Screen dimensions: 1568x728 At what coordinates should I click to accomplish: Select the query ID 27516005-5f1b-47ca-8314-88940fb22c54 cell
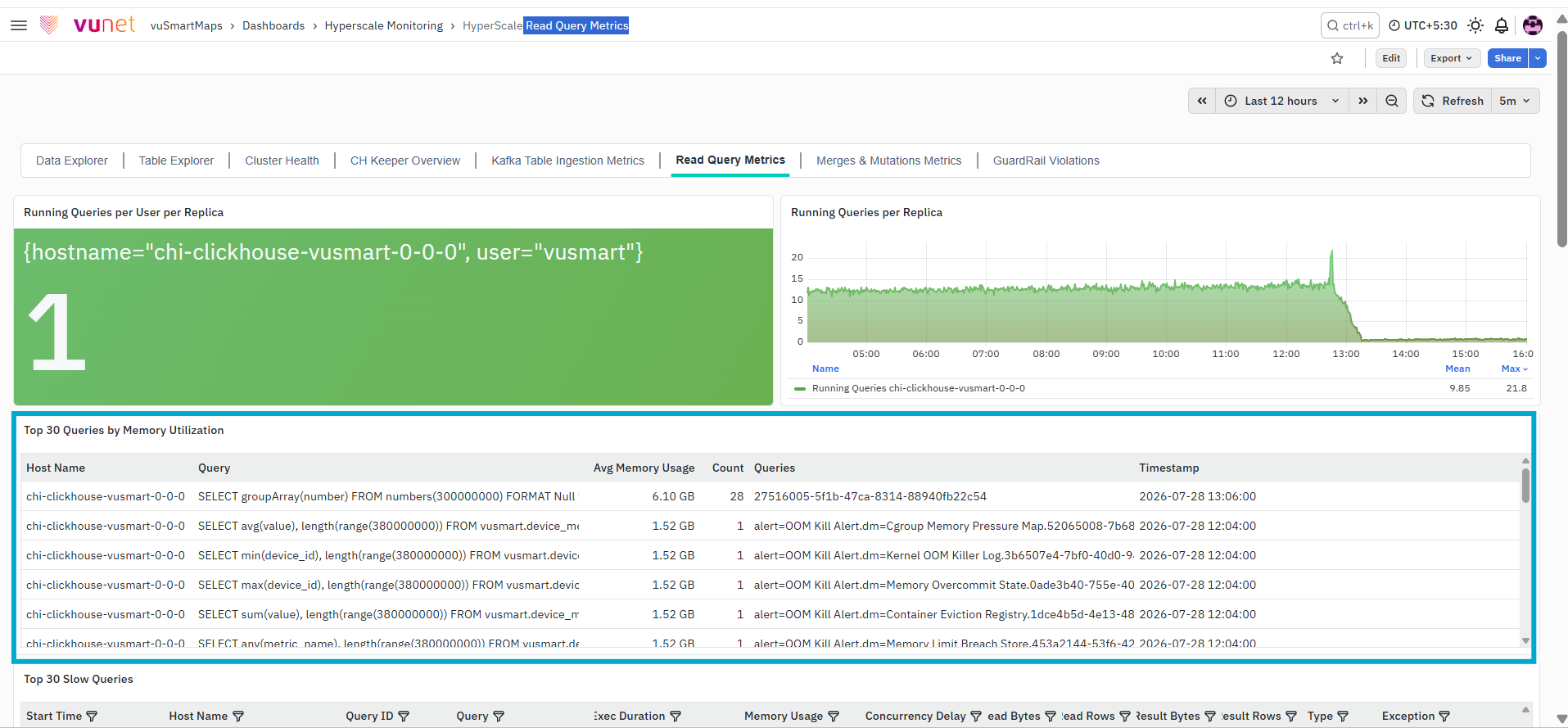[x=870, y=496]
